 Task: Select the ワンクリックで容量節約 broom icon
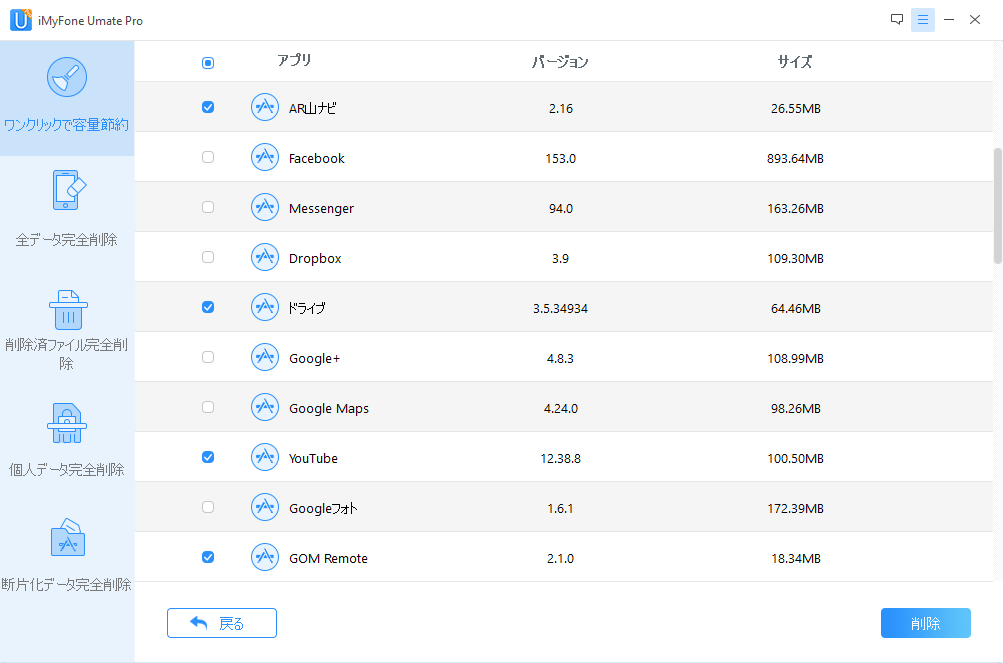click(x=67, y=77)
